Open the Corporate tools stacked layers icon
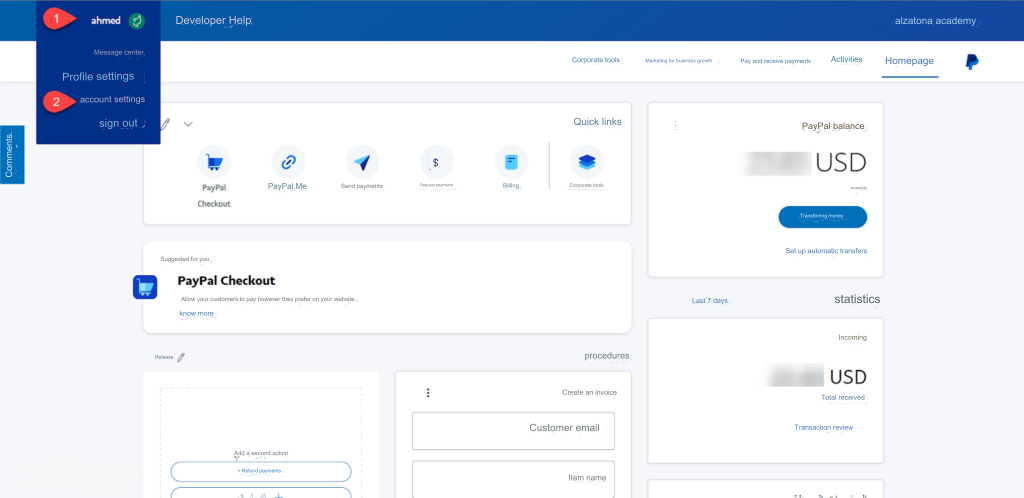 586,162
